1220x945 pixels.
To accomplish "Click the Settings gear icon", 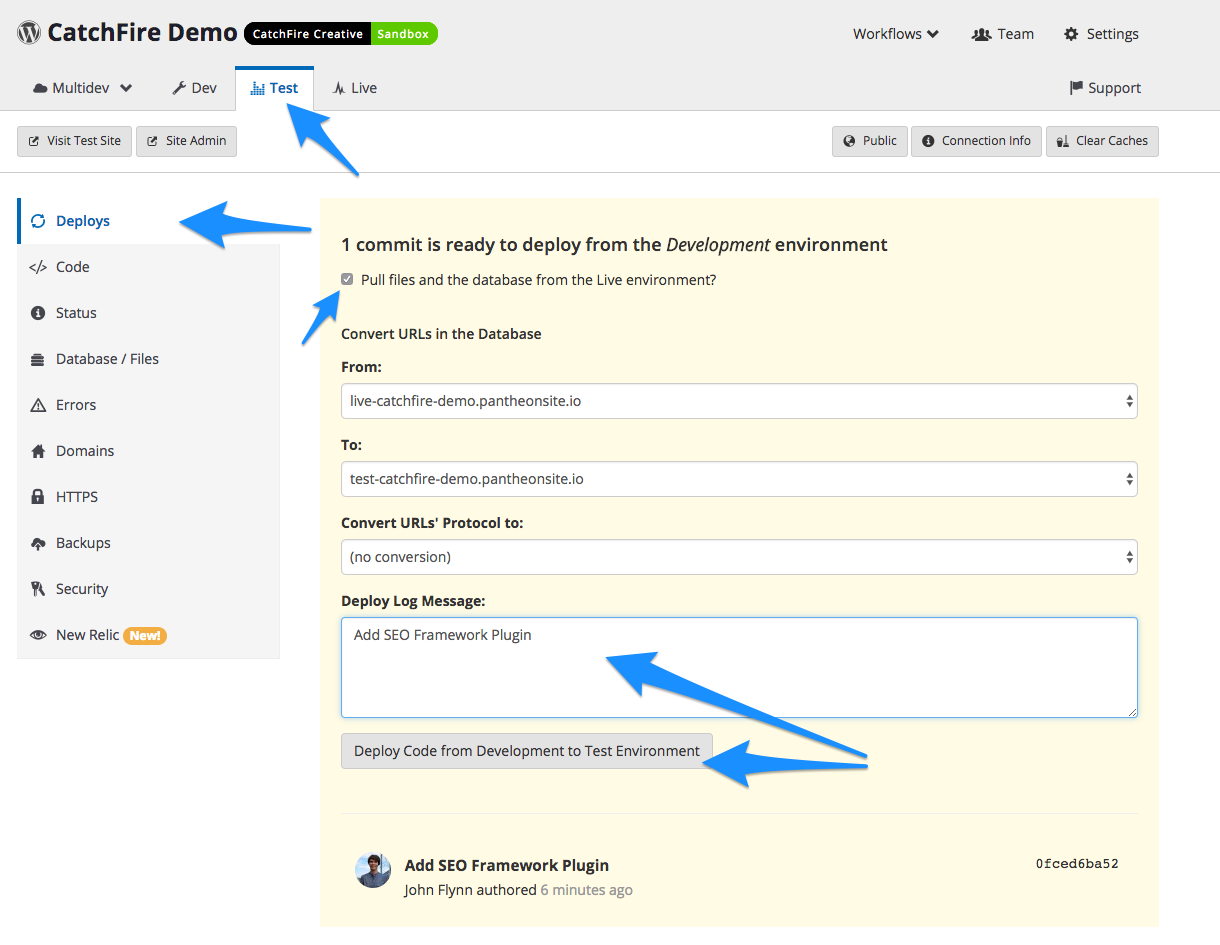I will 1071,34.
